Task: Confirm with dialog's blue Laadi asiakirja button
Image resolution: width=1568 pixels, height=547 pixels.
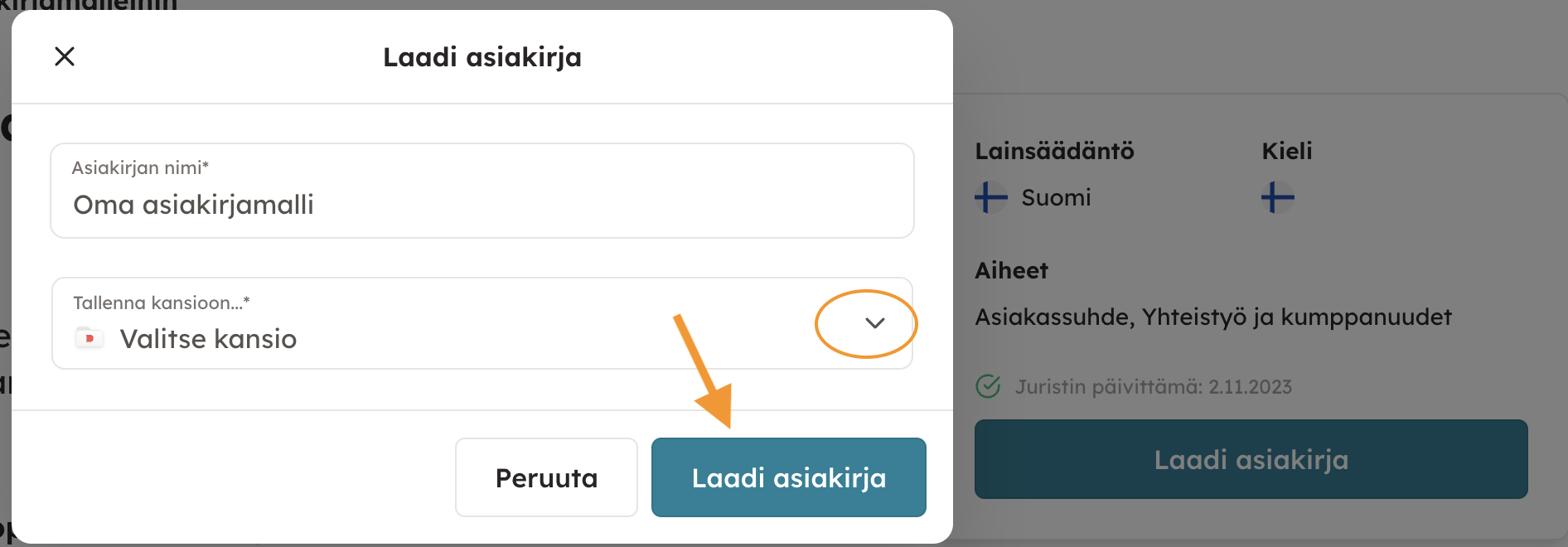Action: (x=788, y=477)
